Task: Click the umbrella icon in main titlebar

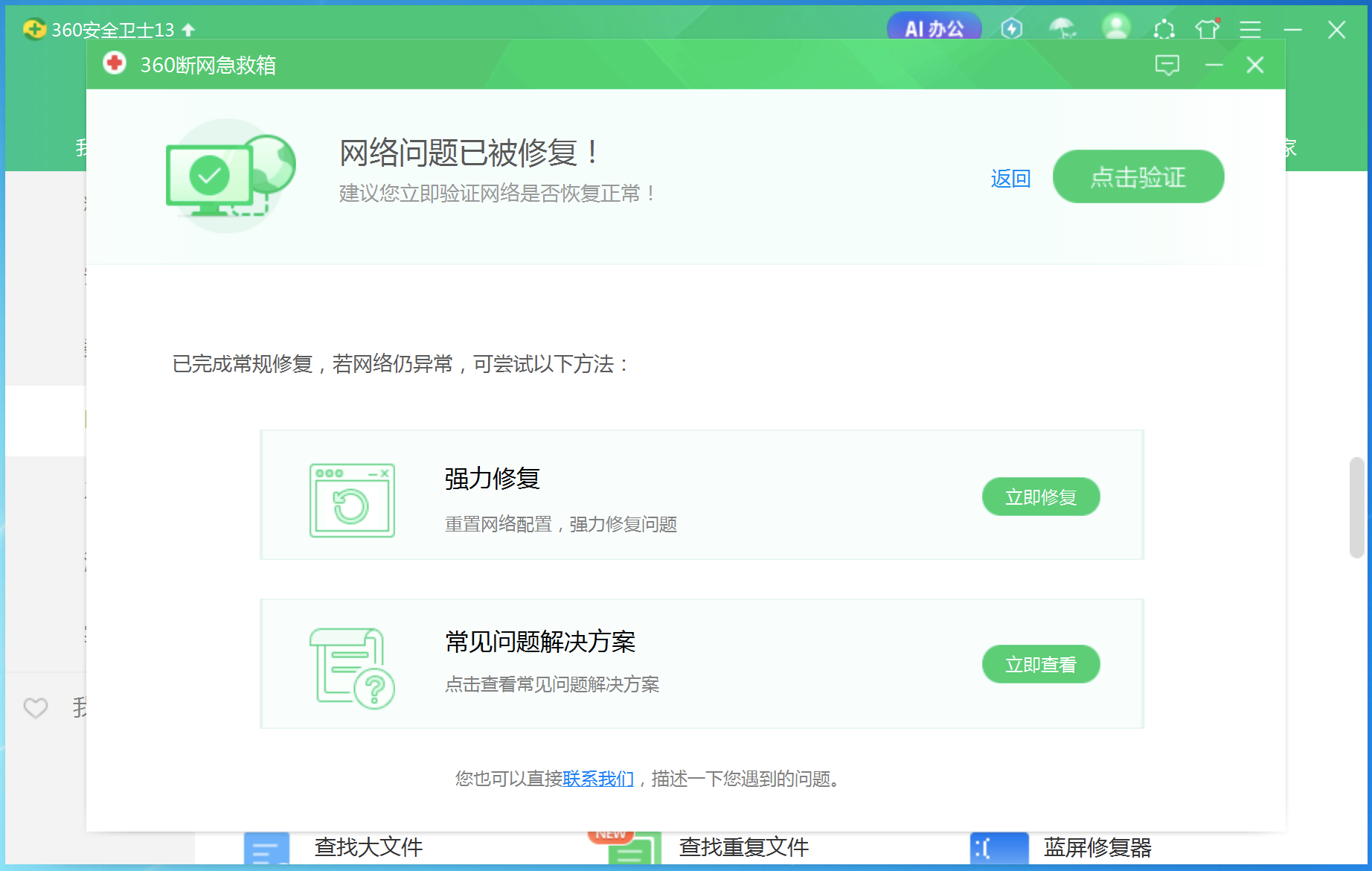Action: (1062, 28)
